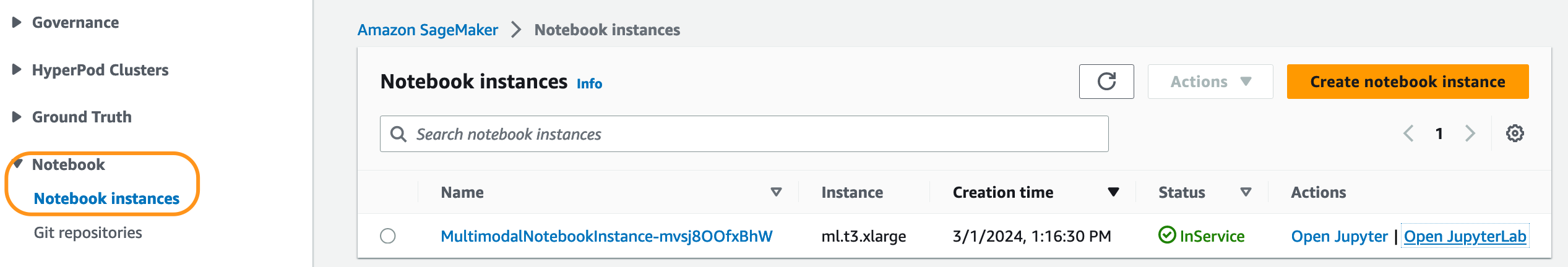Open Git repositories in sidebar
This screenshot has width=1568, height=267.
tap(88, 232)
